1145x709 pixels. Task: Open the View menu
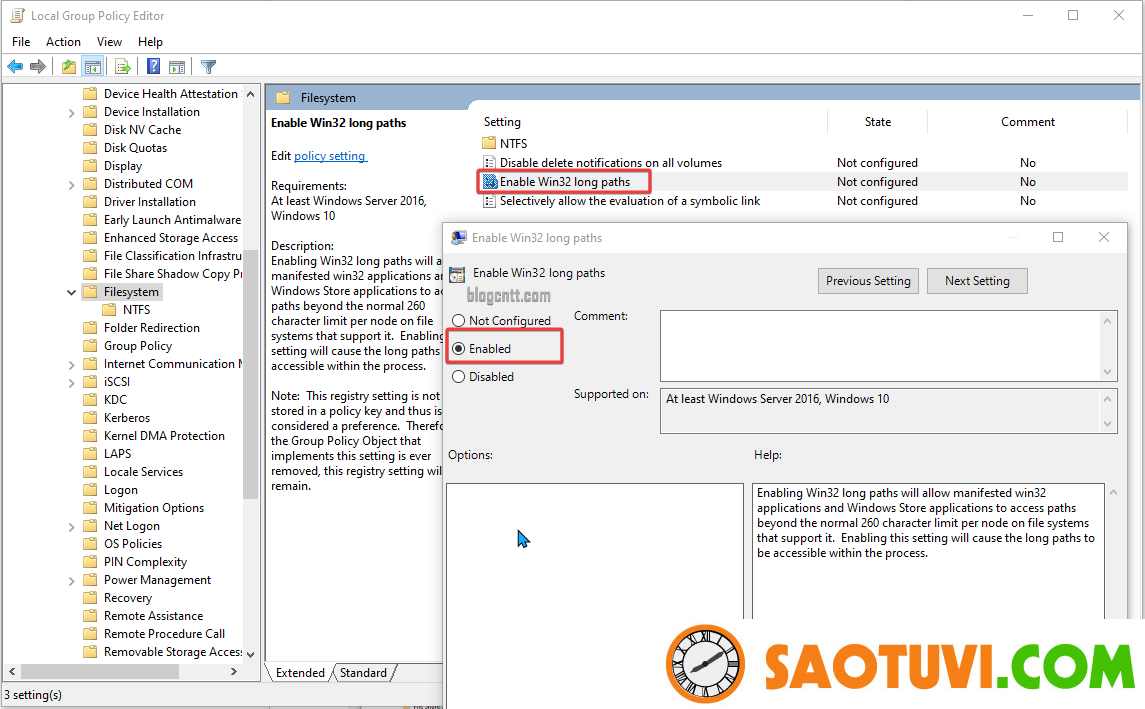click(110, 42)
